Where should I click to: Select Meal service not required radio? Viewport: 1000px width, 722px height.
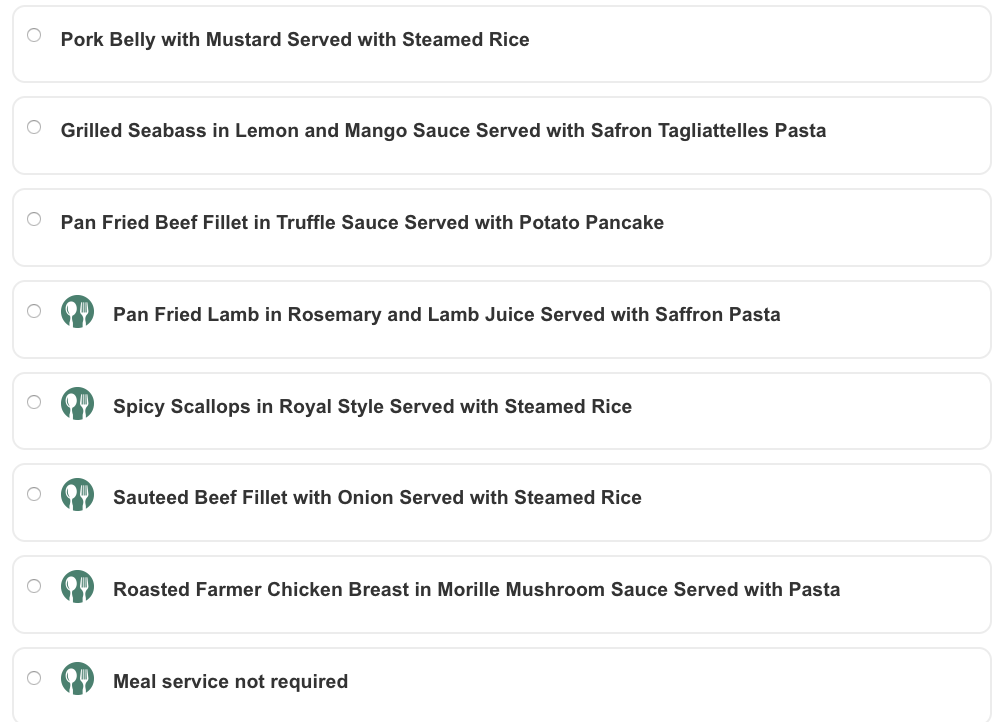point(34,678)
